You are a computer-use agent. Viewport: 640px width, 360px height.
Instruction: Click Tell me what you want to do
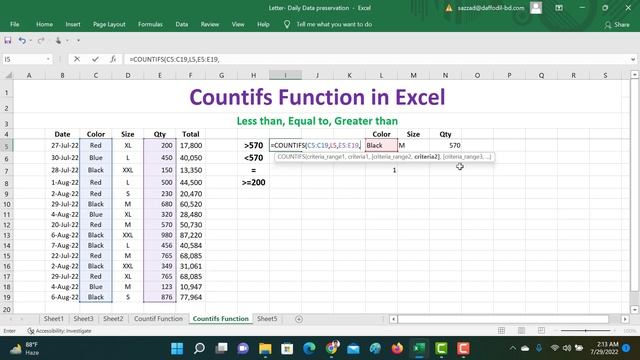[334, 24]
